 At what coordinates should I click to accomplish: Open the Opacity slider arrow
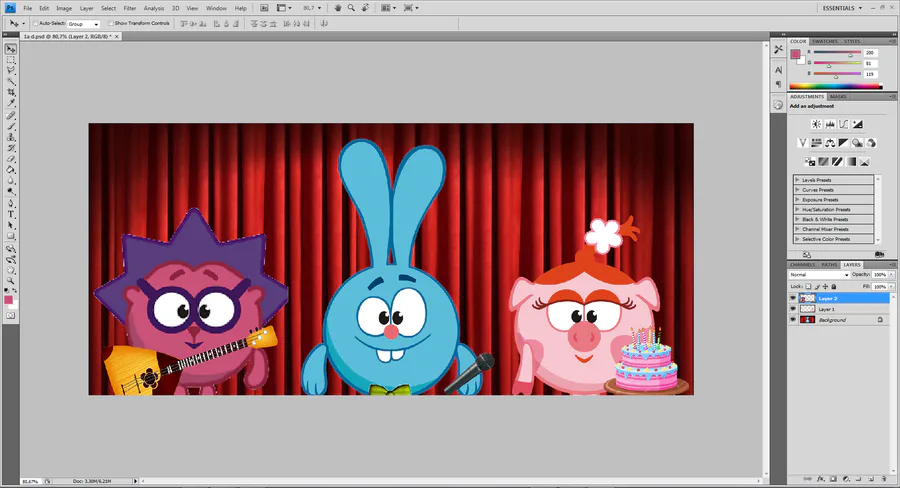[891, 275]
